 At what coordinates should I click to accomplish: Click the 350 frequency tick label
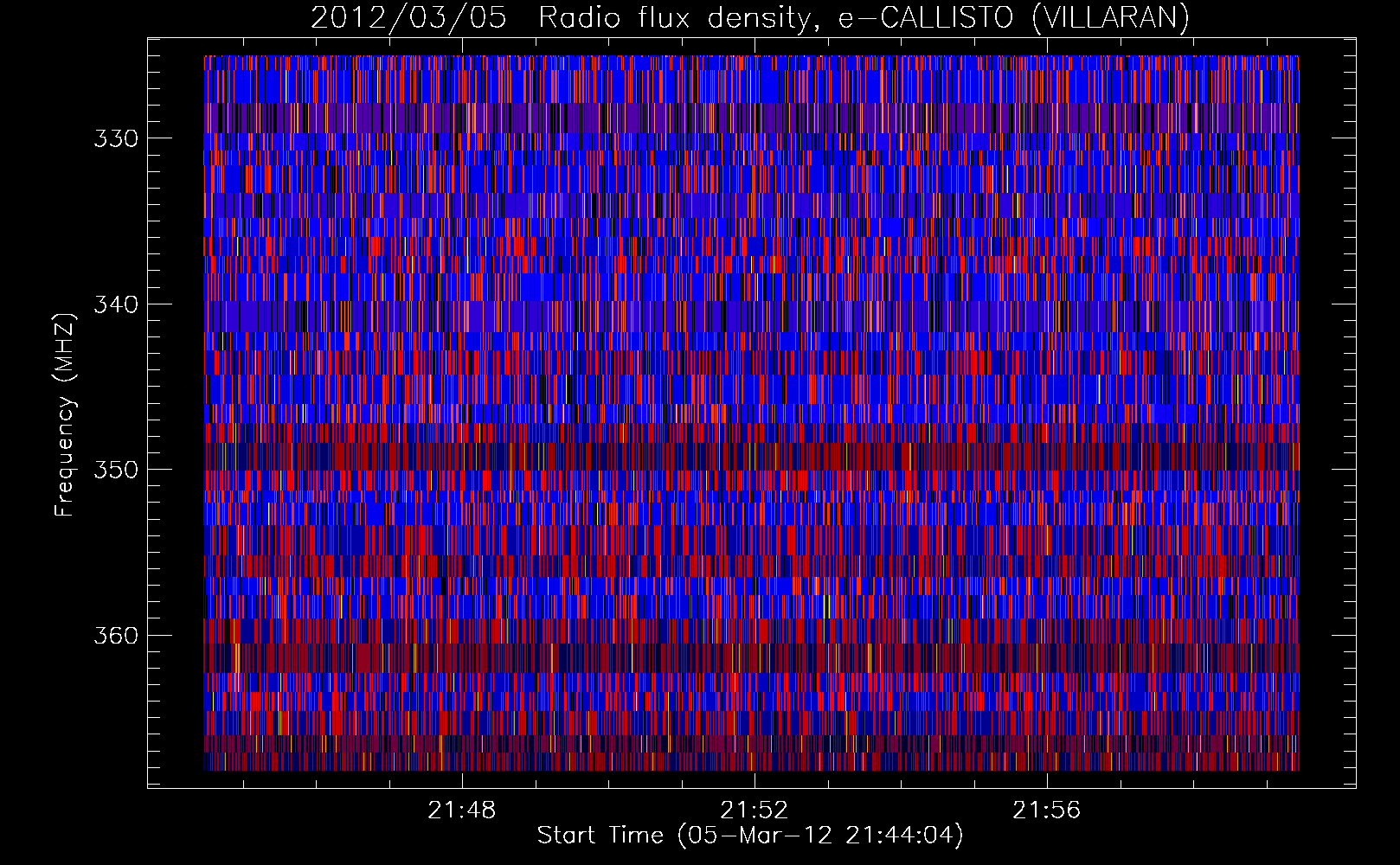116,470
